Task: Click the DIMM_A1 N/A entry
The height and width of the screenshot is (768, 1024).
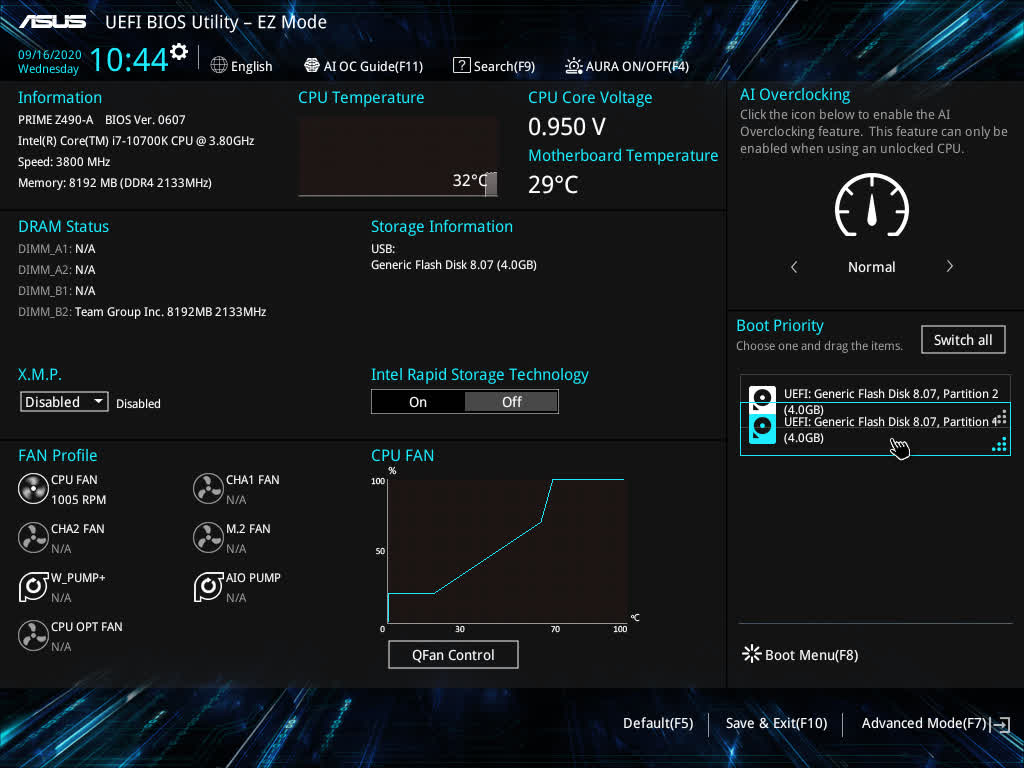Action: click(x=57, y=249)
